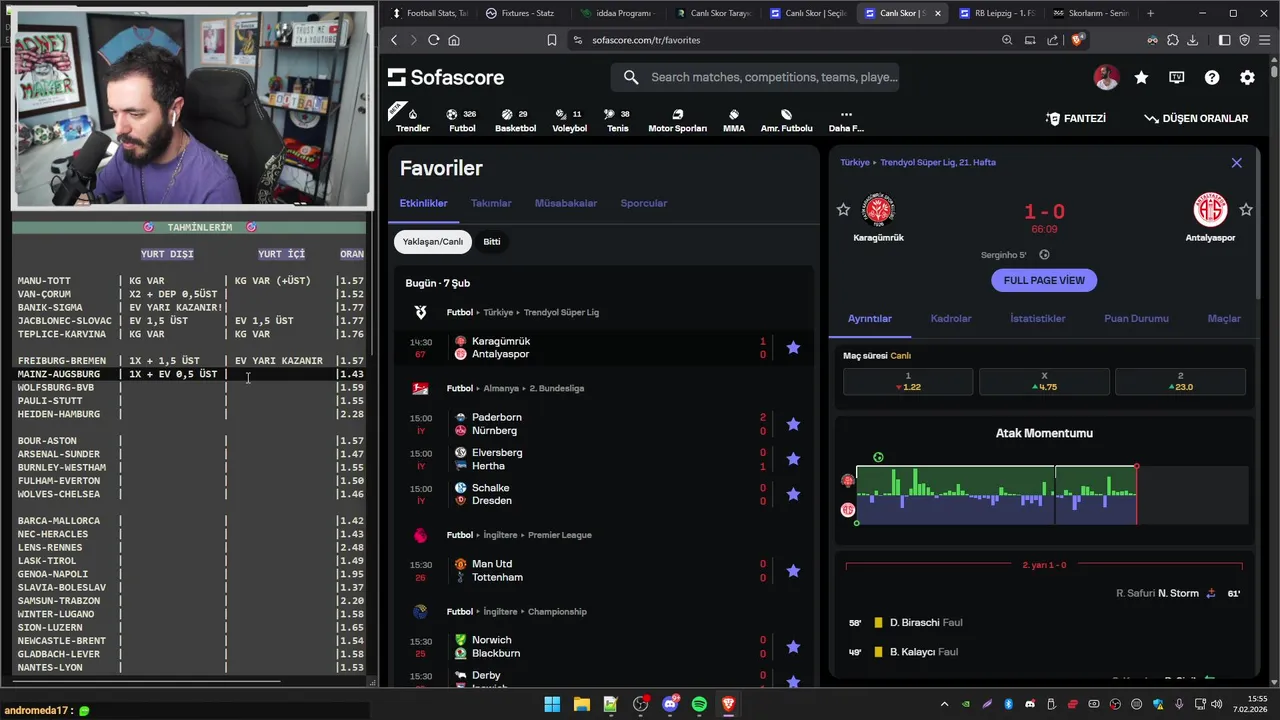Select the Yaklaşan/Canlı filter chip
Viewport: 1280px width, 720px height.
[433, 241]
